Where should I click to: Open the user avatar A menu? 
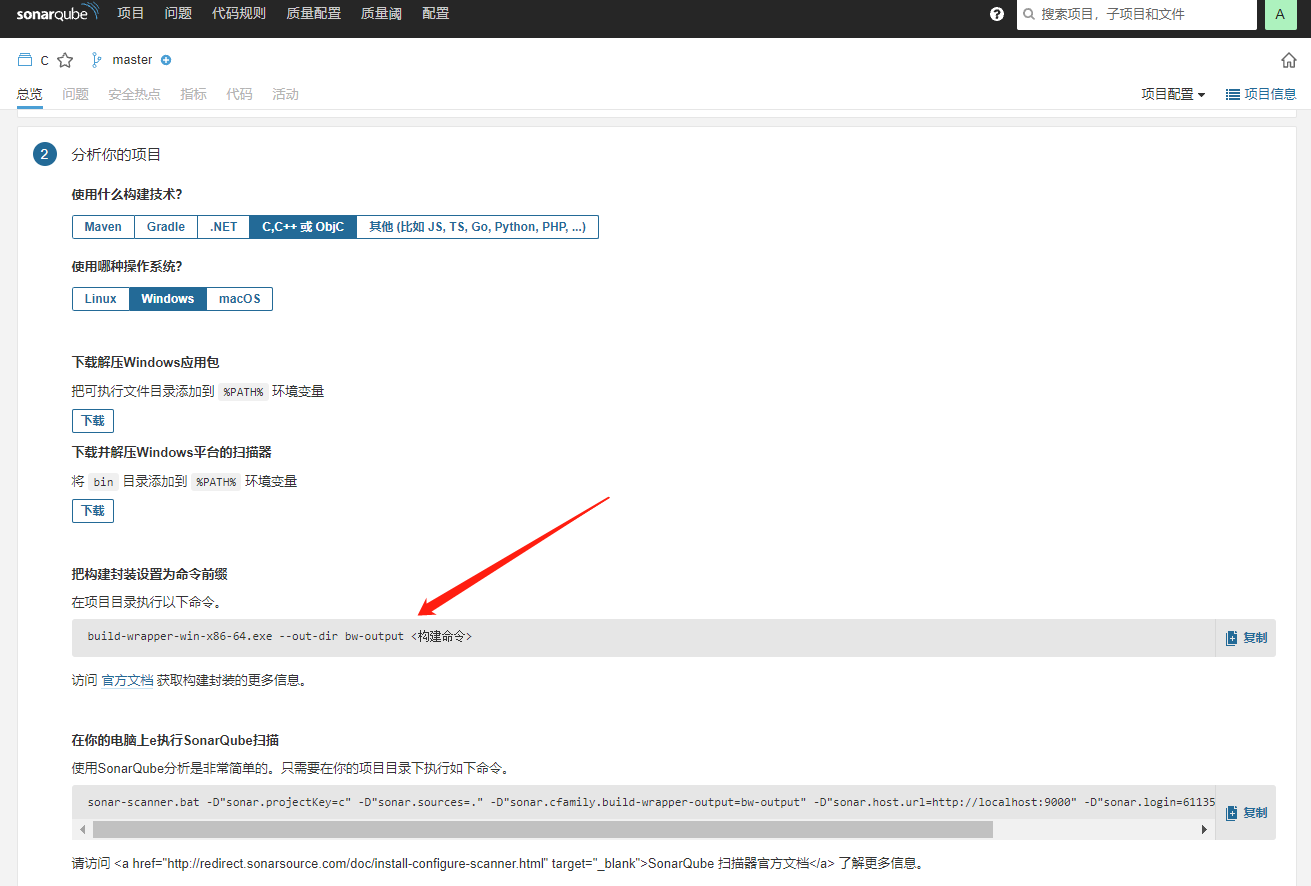1280,14
